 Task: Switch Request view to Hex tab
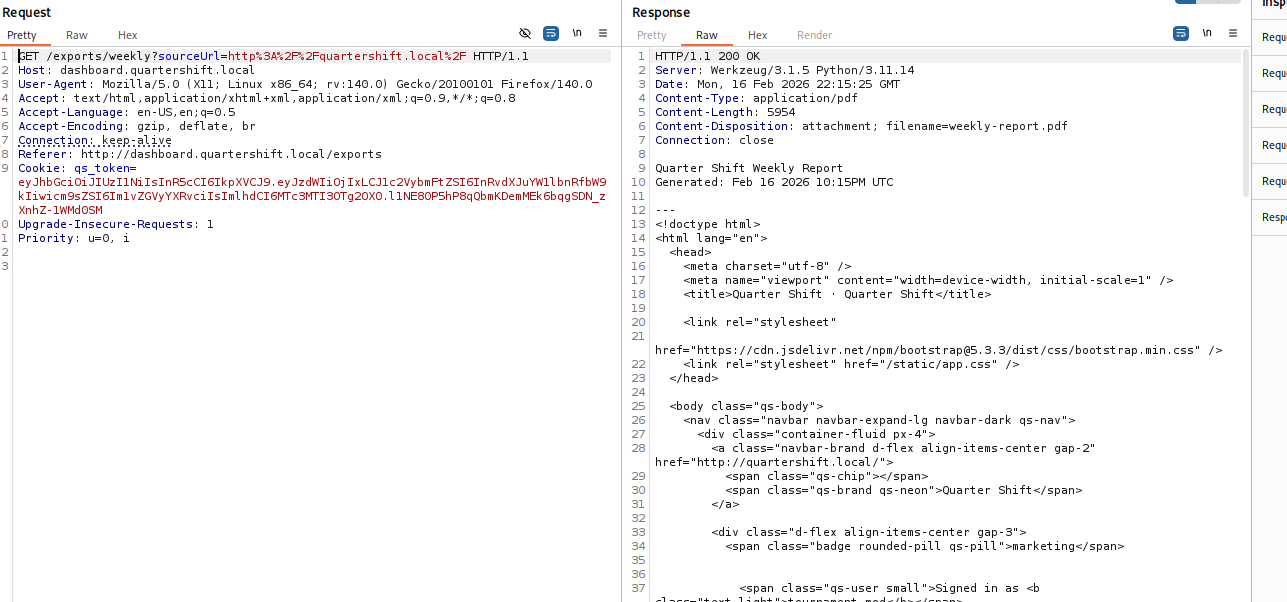(x=128, y=35)
